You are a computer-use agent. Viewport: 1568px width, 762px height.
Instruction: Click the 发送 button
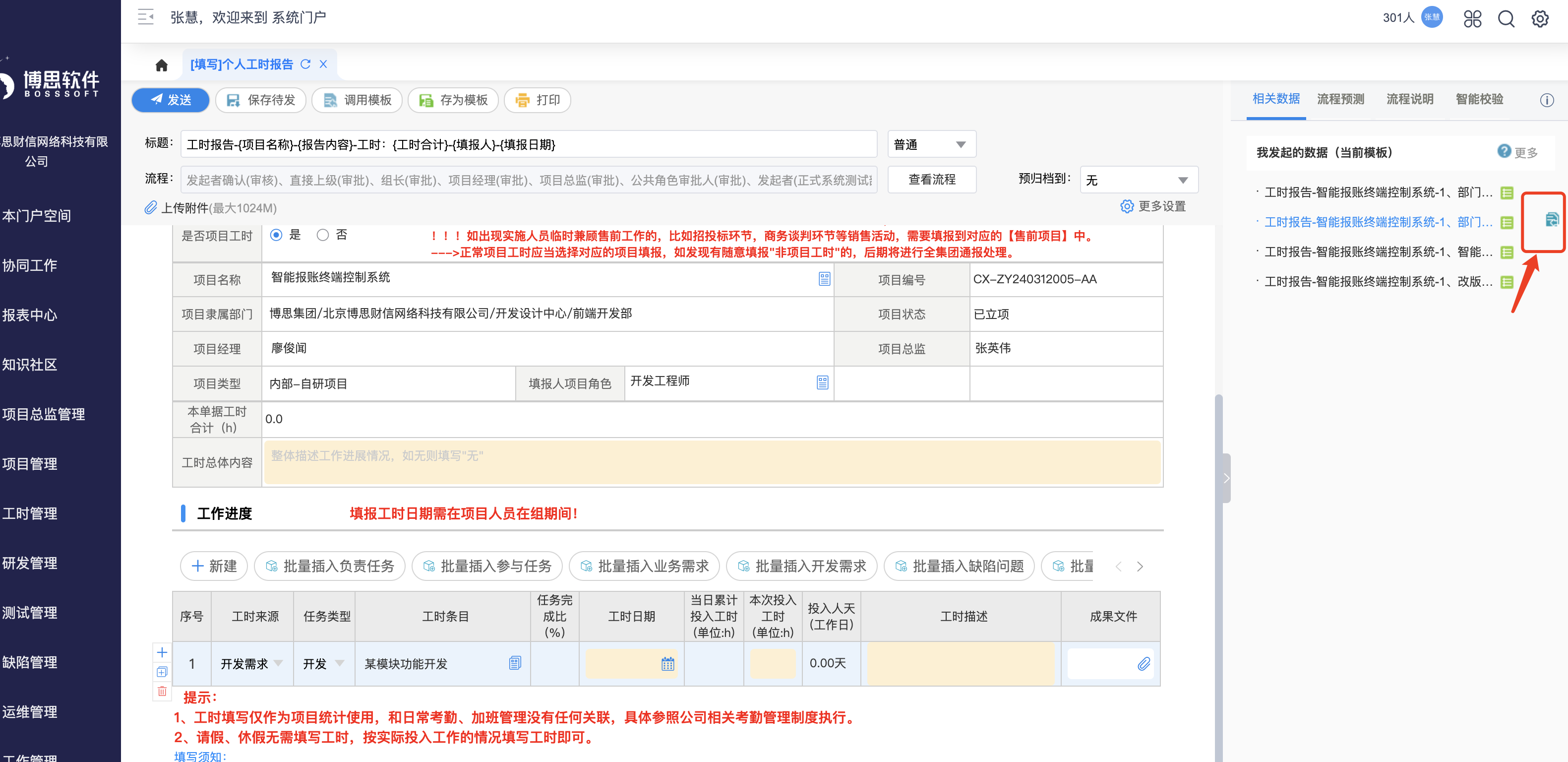tap(171, 100)
